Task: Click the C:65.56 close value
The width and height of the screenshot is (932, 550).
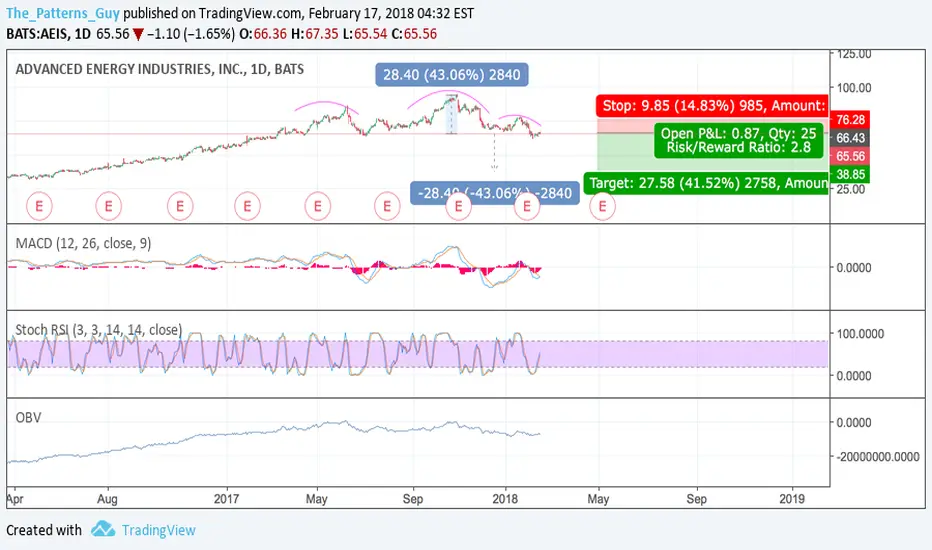Action: click(x=414, y=34)
